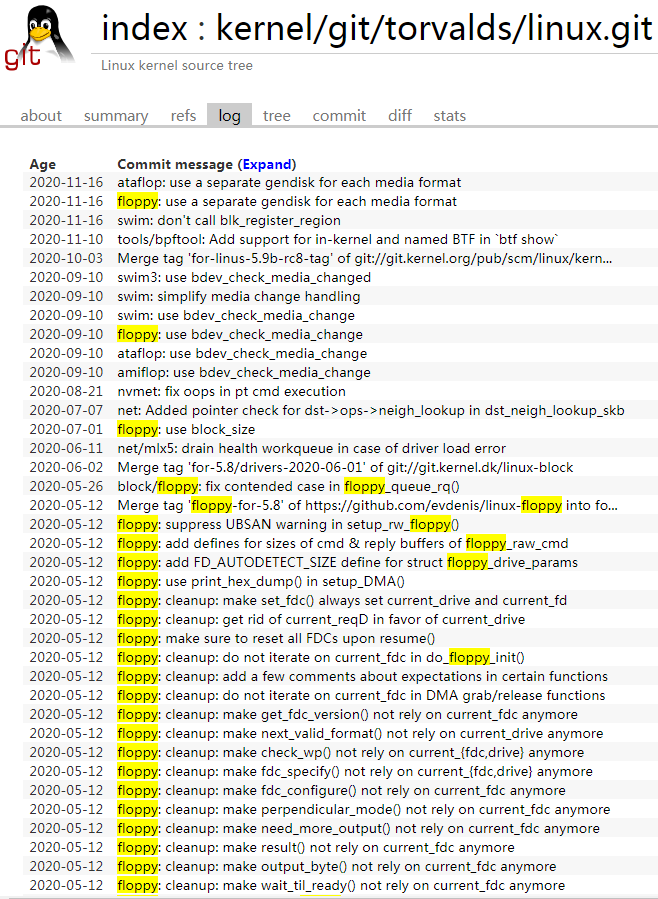Open commit 'floppy: use print_hex_dump() in setup_DMA()'
658x899 pixels.
[x=261, y=580]
